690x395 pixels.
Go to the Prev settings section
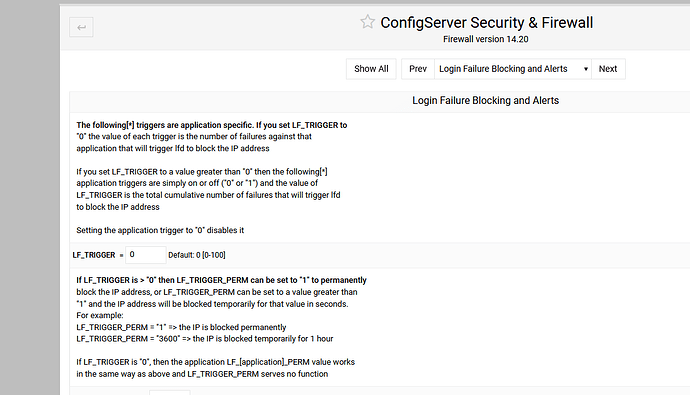(418, 69)
